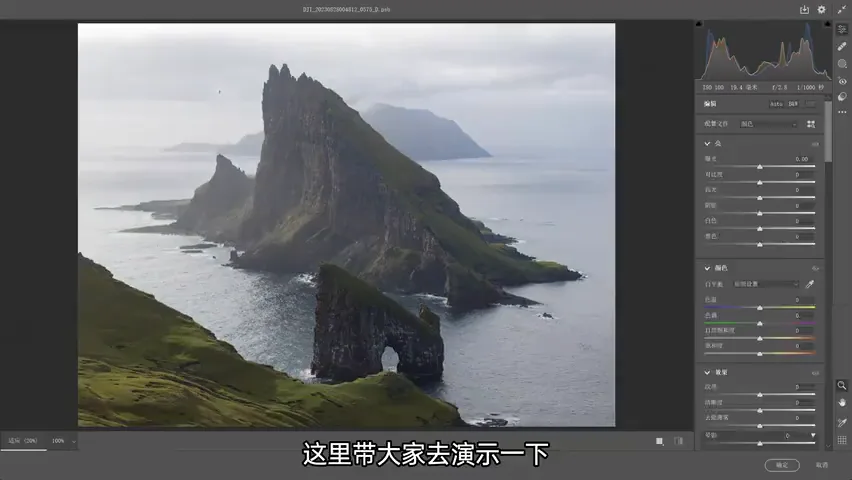Screen dimensions: 852x480
Task: Click the 编辑 (Edit) panel header label
Action: [710, 103]
